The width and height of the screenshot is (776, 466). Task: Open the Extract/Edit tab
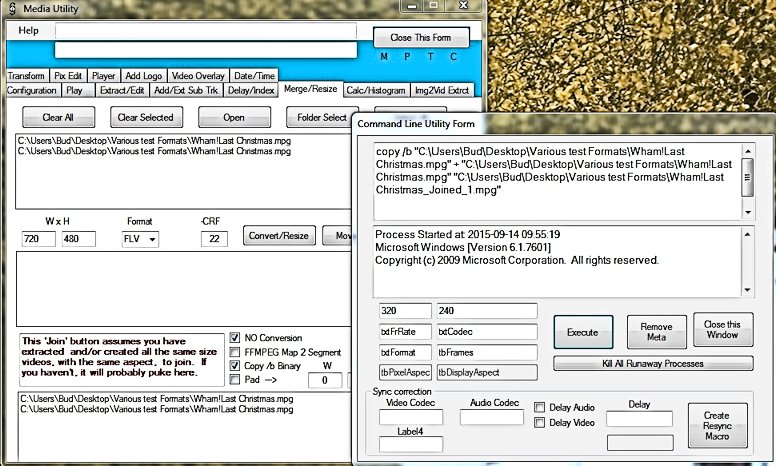click(119, 90)
